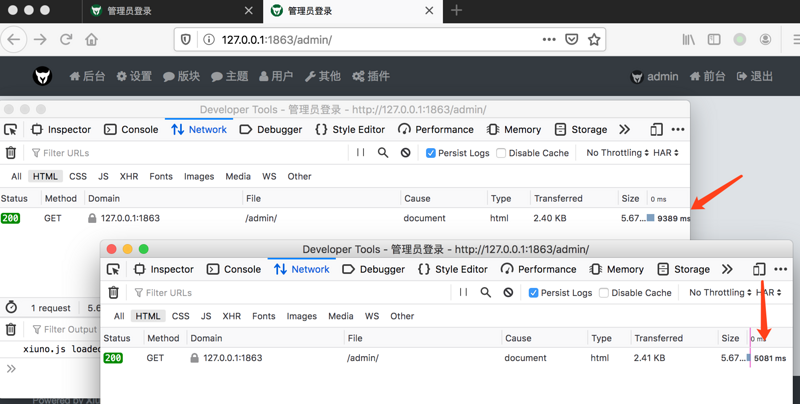The height and width of the screenshot is (404, 800).
Task: Close the first 管理员登录 browser tab
Action: click(x=248, y=11)
